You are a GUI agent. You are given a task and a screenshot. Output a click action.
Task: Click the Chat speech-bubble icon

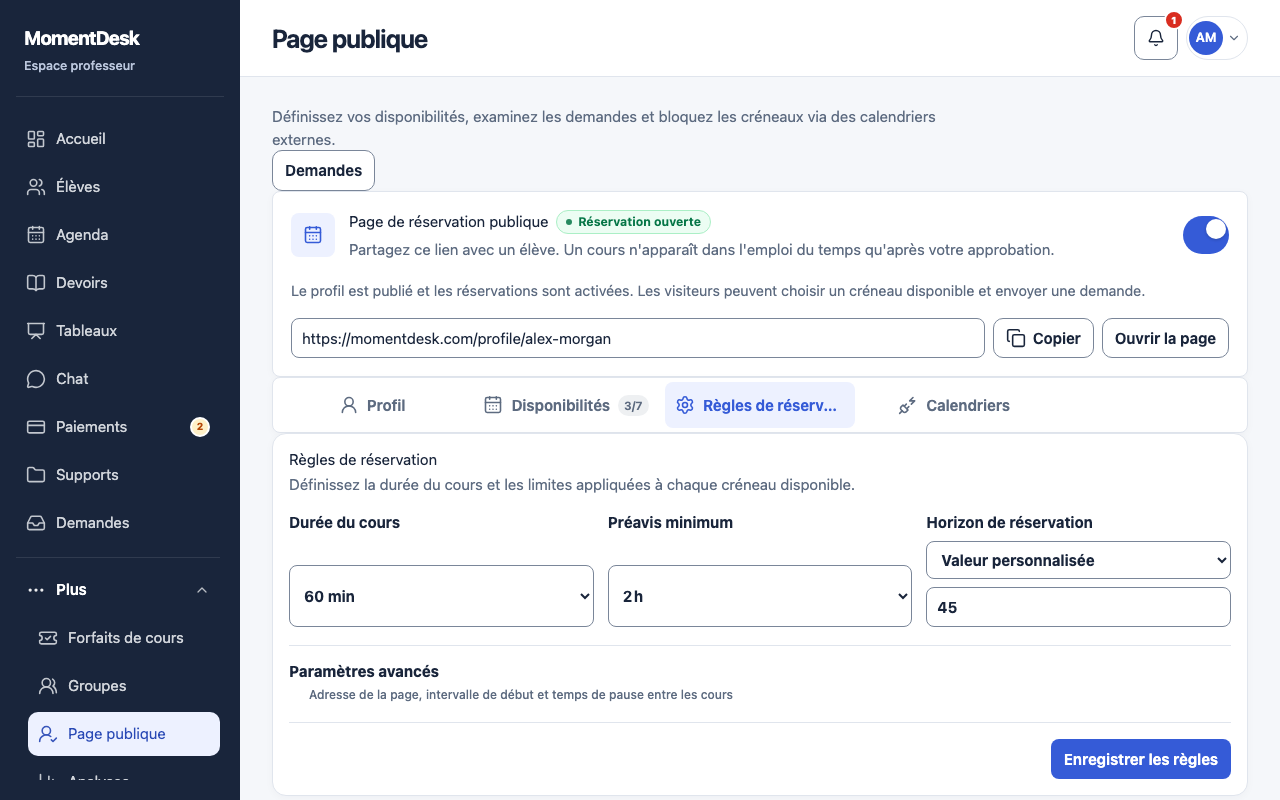[36, 379]
